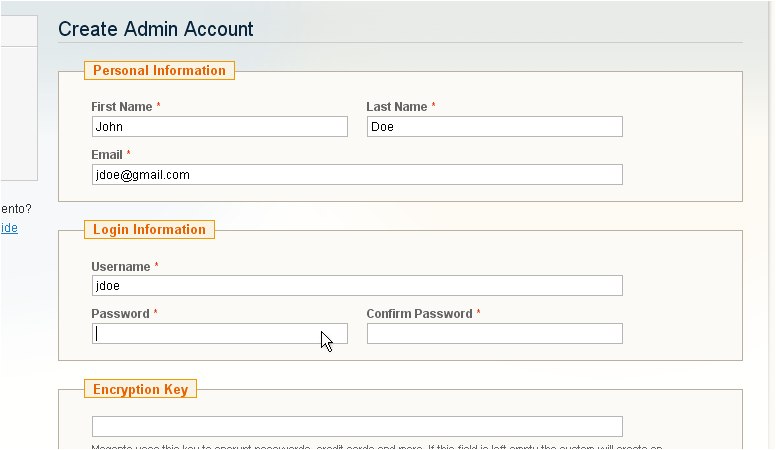Click the Personal Information section legend
Viewport: 776px width, 450px height.
tap(159, 71)
